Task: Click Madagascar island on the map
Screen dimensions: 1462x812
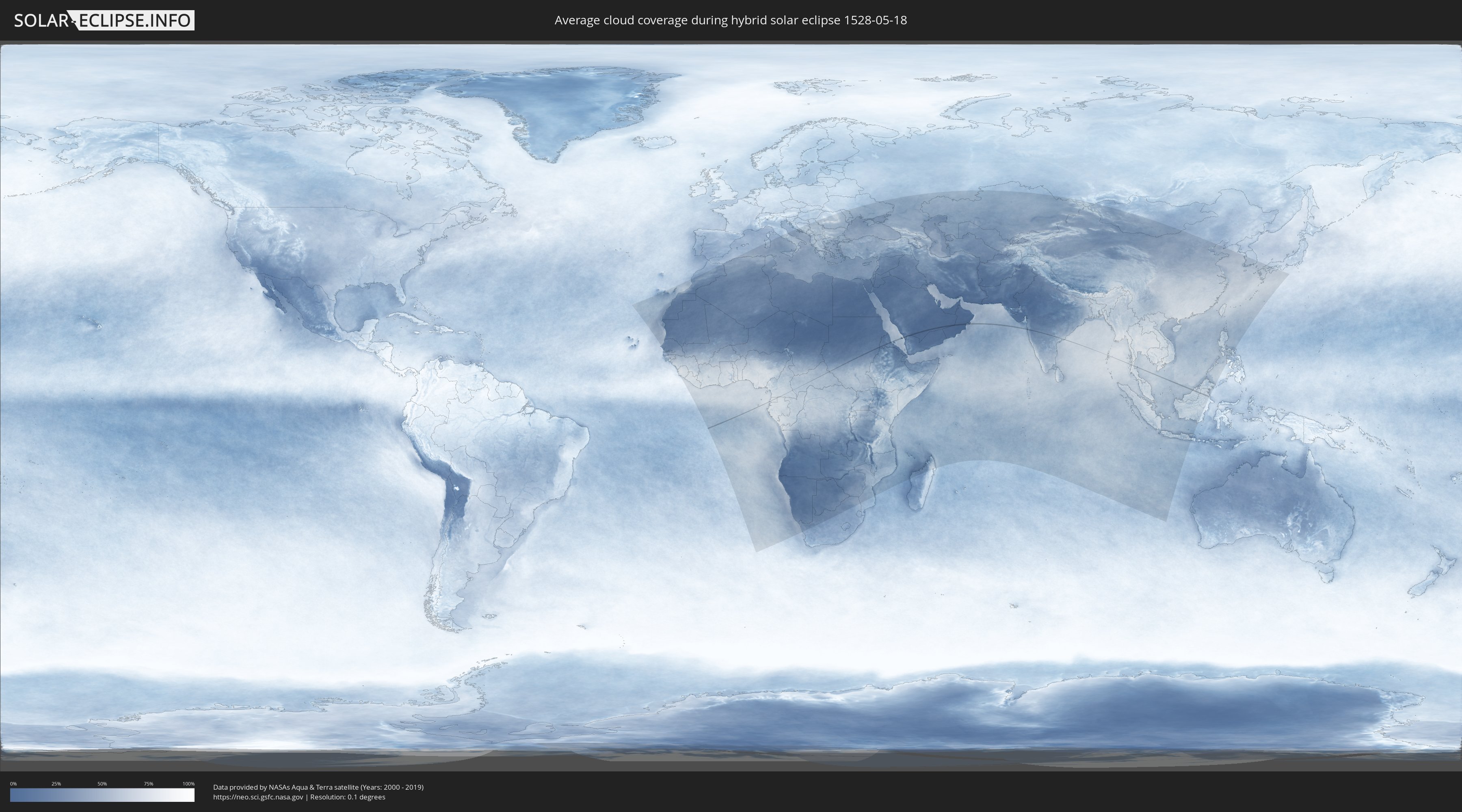Action: coord(921,482)
